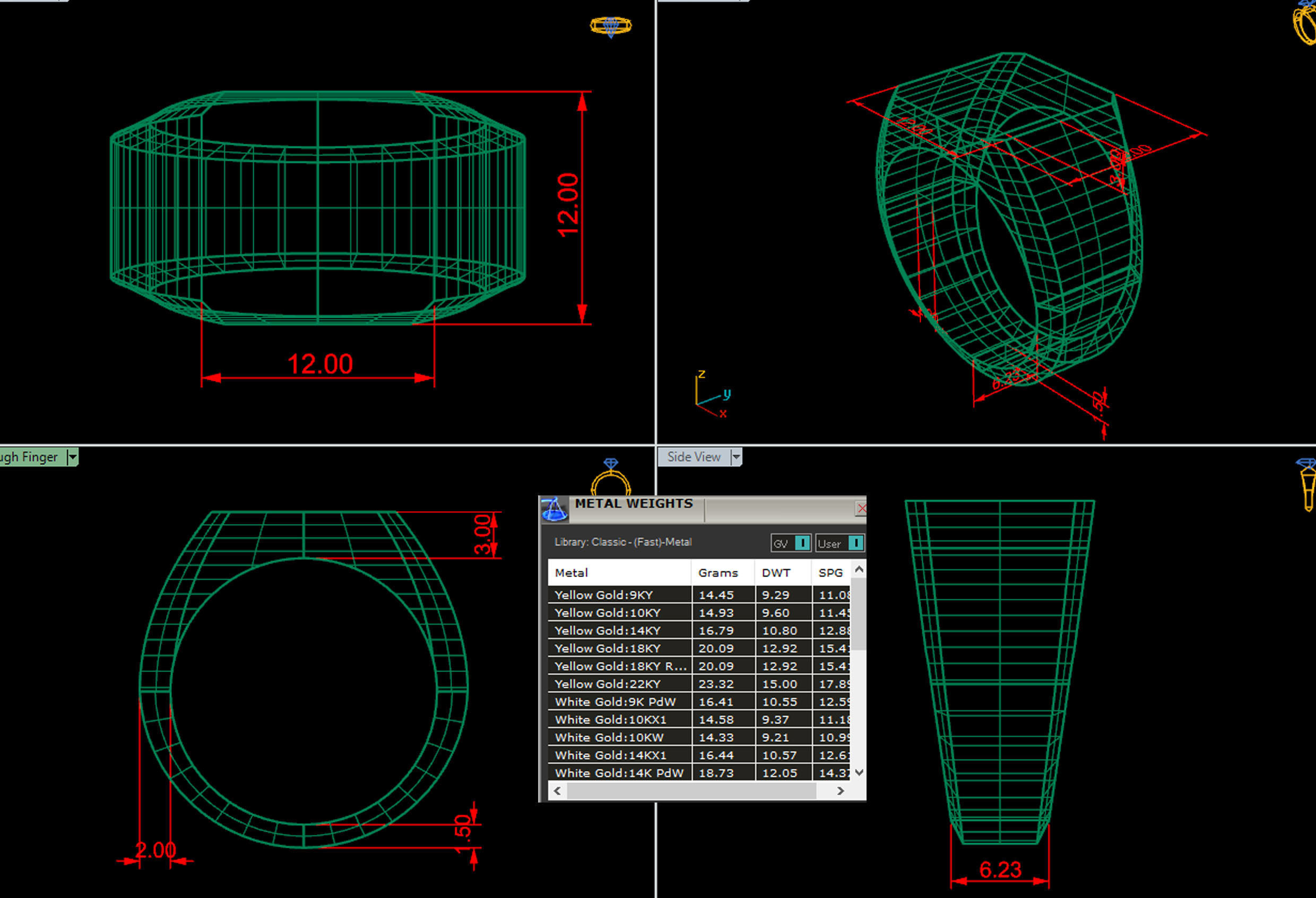This screenshot has height=898, width=1316.
Task: Click the horizontal scroll left arrow
Action: click(557, 791)
